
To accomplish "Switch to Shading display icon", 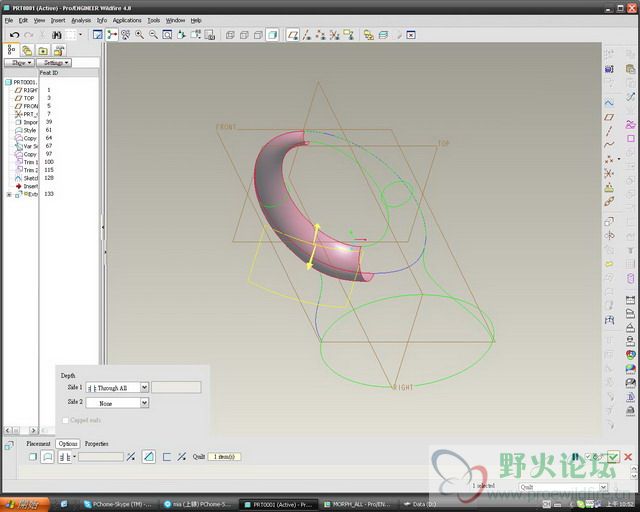I will coord(272,35).
